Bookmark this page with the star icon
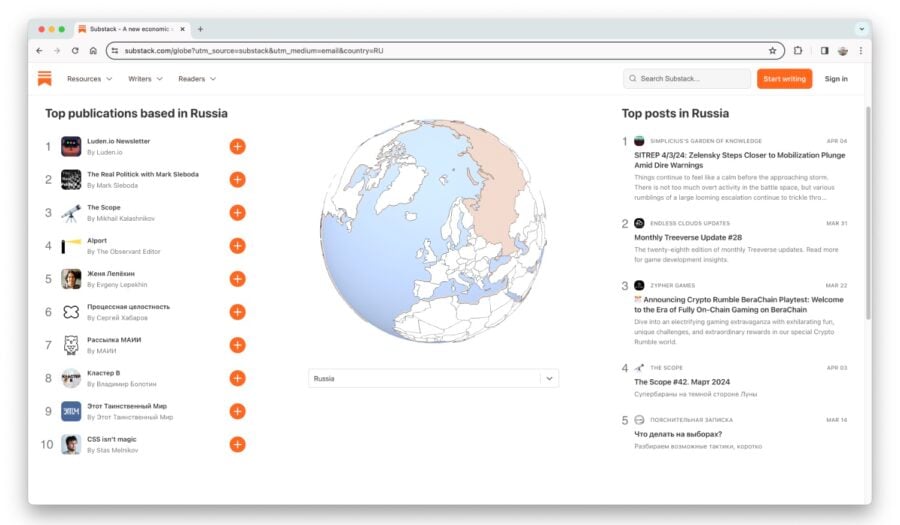 [773, 50]
